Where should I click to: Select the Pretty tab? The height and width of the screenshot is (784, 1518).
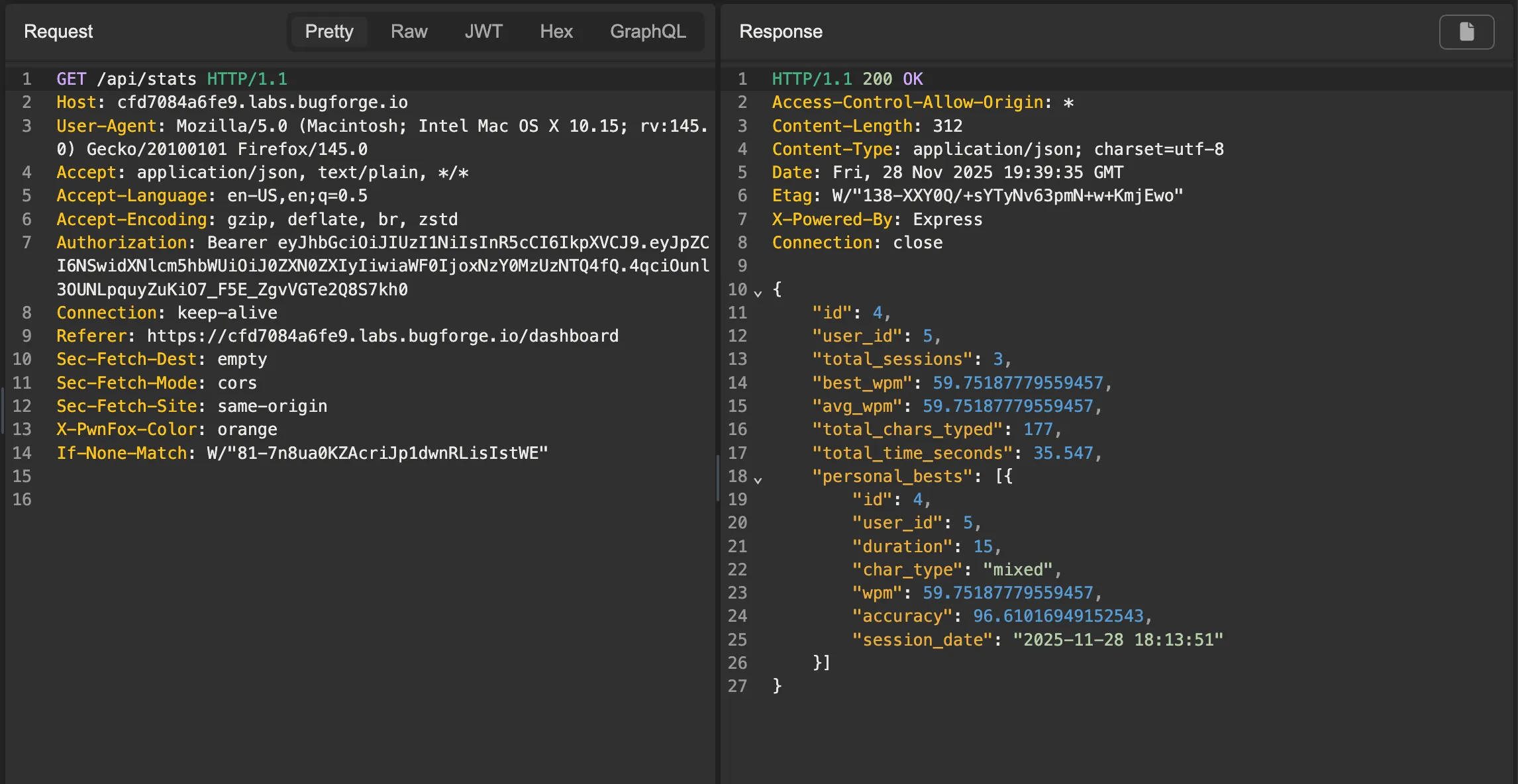tap(329, 31)
